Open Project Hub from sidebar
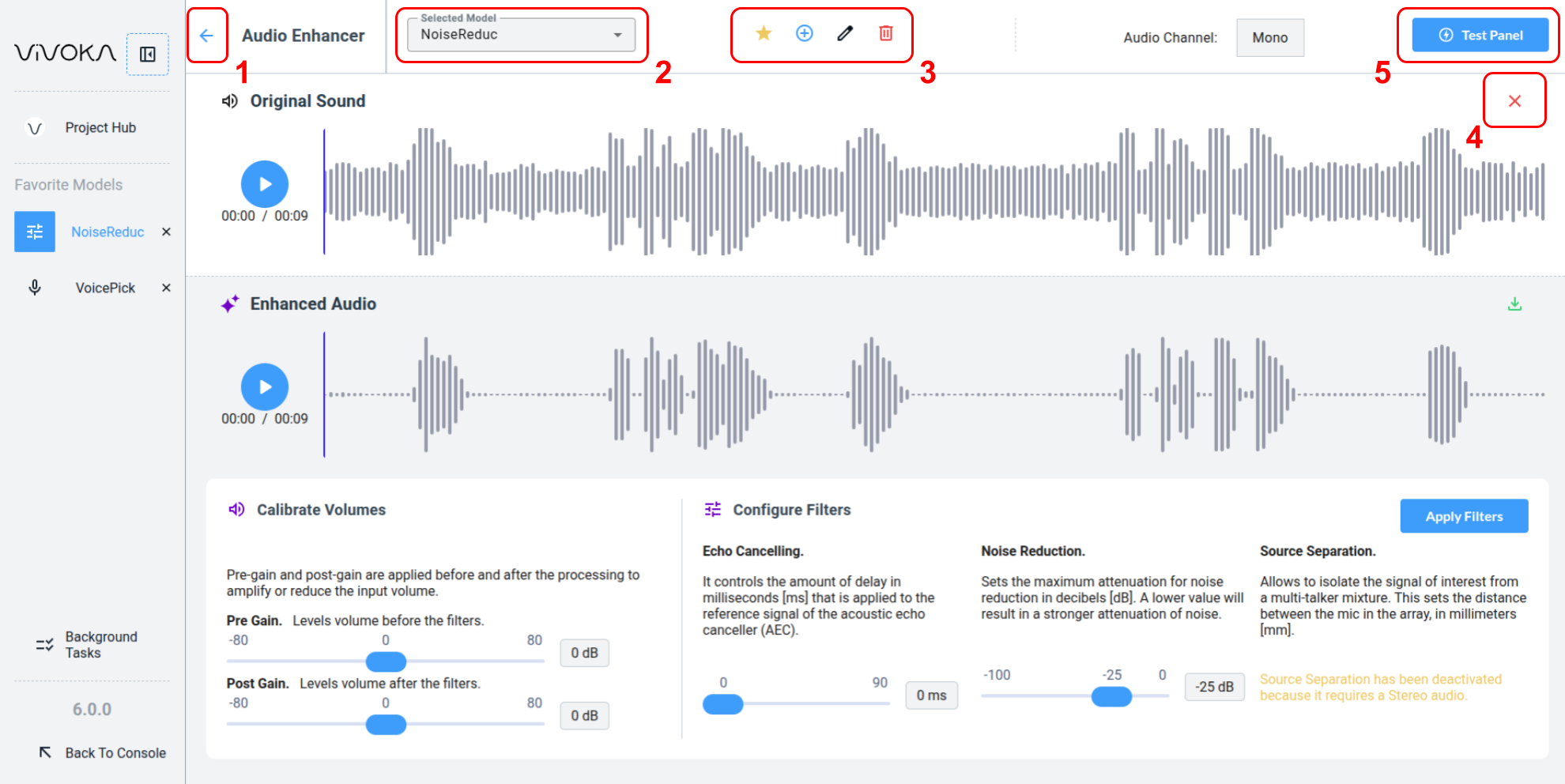 [100, 128]
